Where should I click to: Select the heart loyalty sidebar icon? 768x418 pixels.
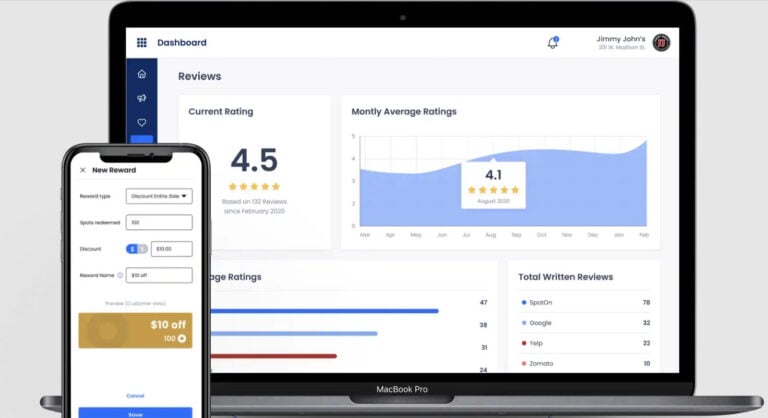[142, 122]
